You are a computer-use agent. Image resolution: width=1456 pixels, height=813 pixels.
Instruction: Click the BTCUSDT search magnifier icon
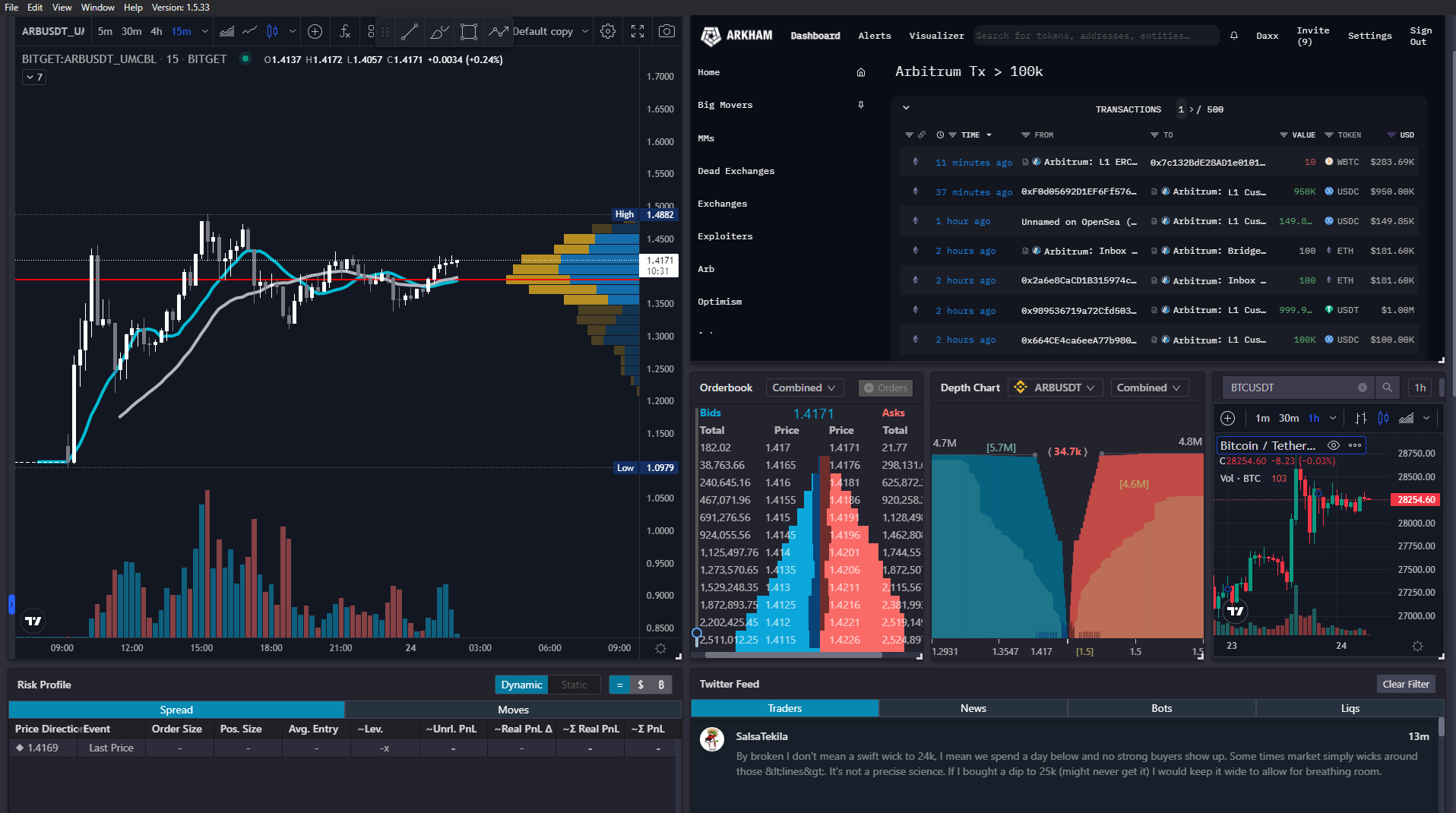tap(1387, 388)
